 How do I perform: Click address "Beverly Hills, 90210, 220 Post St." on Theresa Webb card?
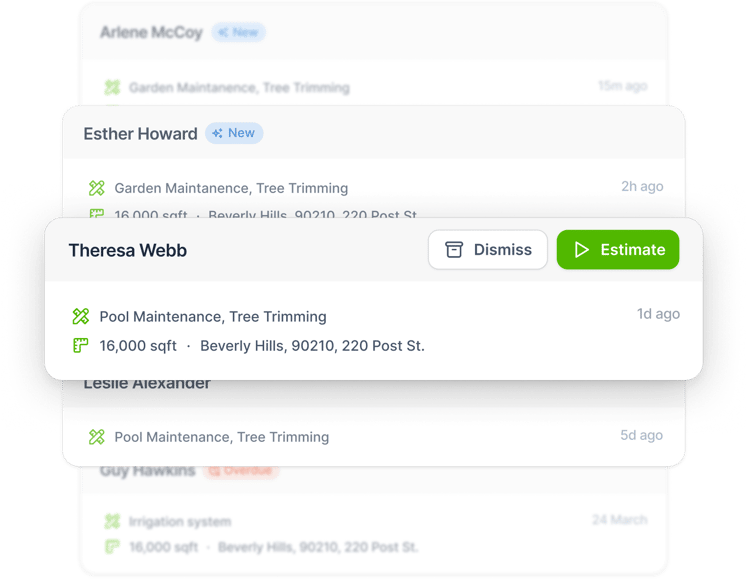[312, 346]
